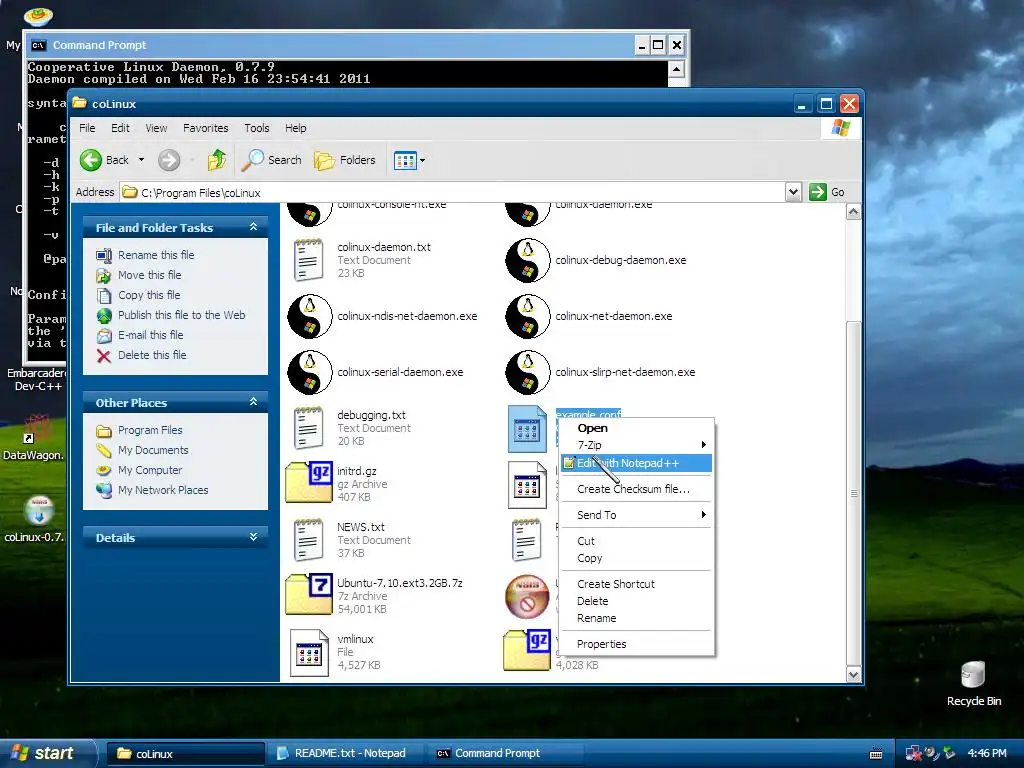Go to My Network Places link
Screen dimensions: 1024x768
163,490
